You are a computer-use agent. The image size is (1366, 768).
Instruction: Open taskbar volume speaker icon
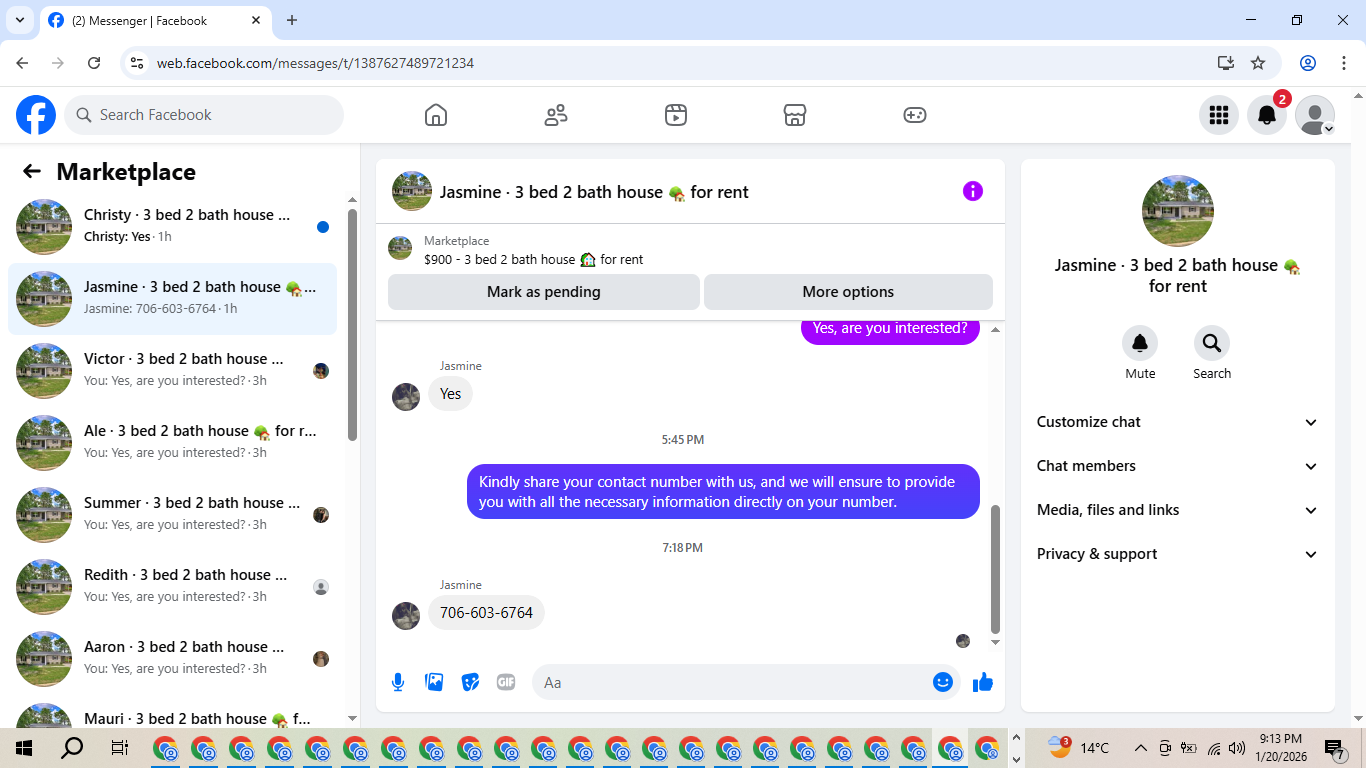click(1237, 748)
